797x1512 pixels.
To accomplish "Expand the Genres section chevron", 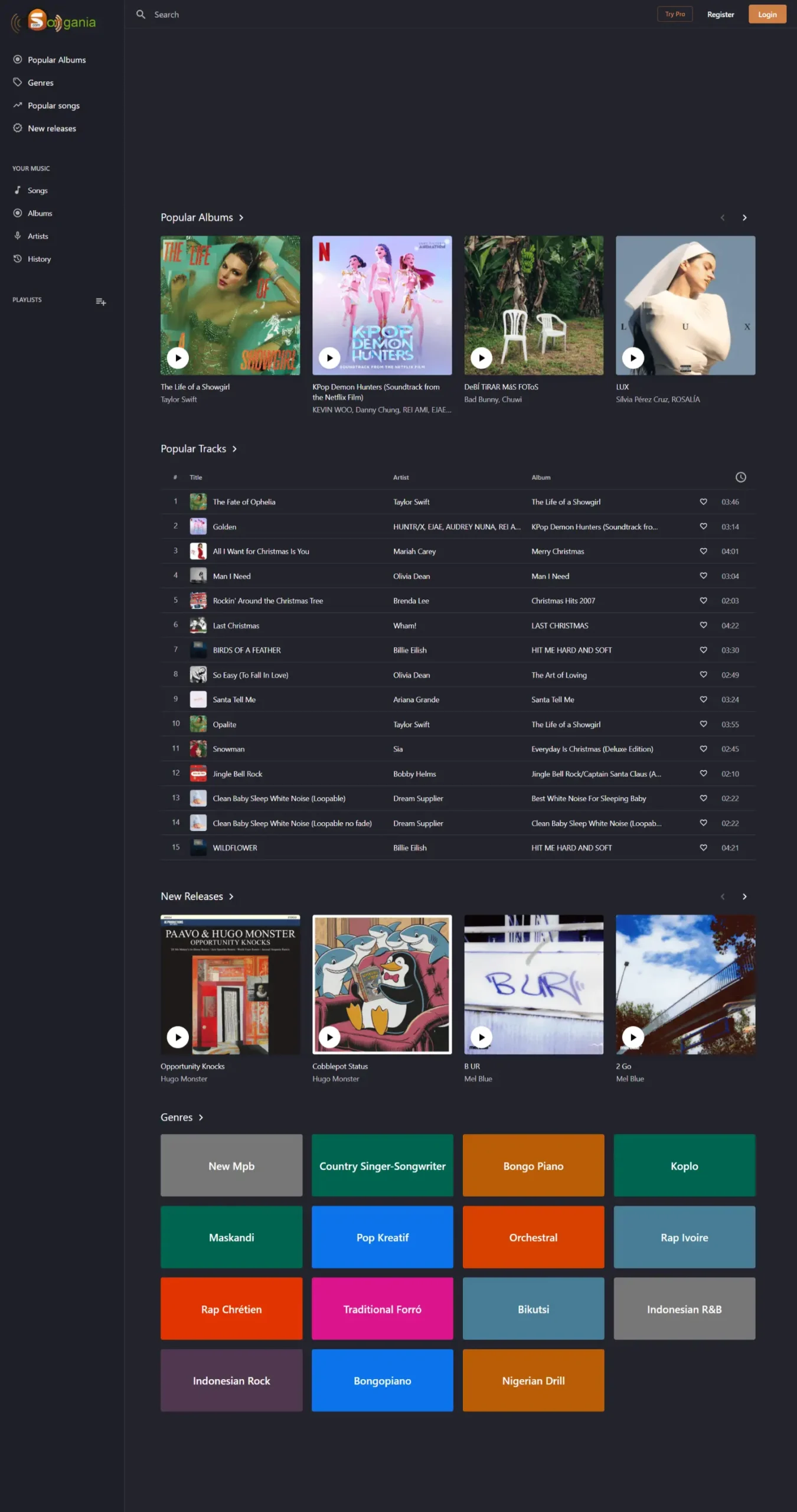I will pos(201,1117).
